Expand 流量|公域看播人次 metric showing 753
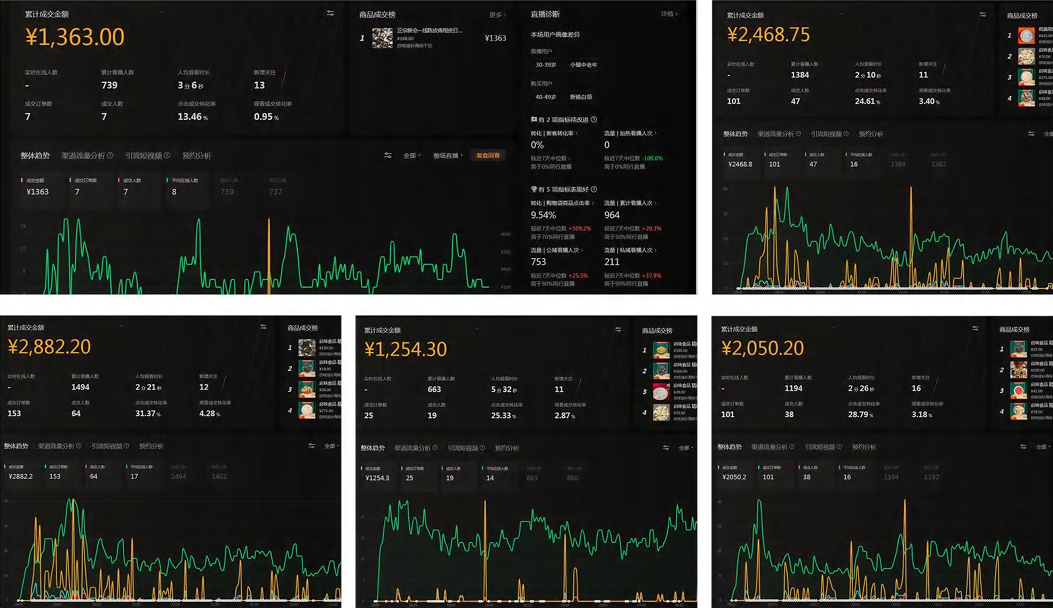 [556, 250]
